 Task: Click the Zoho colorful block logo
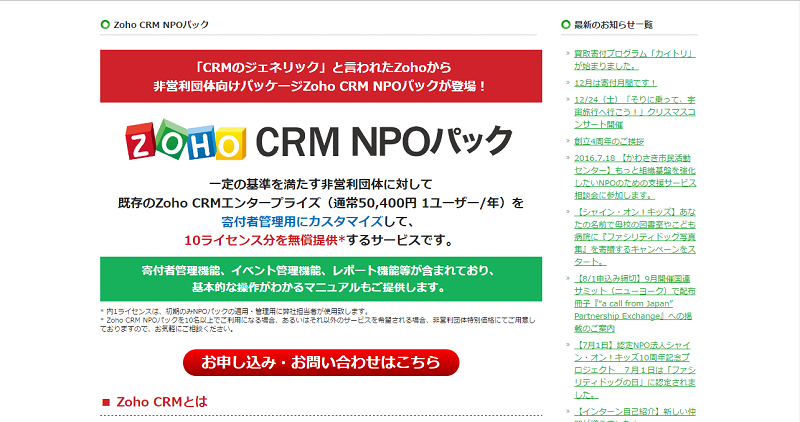186,140
